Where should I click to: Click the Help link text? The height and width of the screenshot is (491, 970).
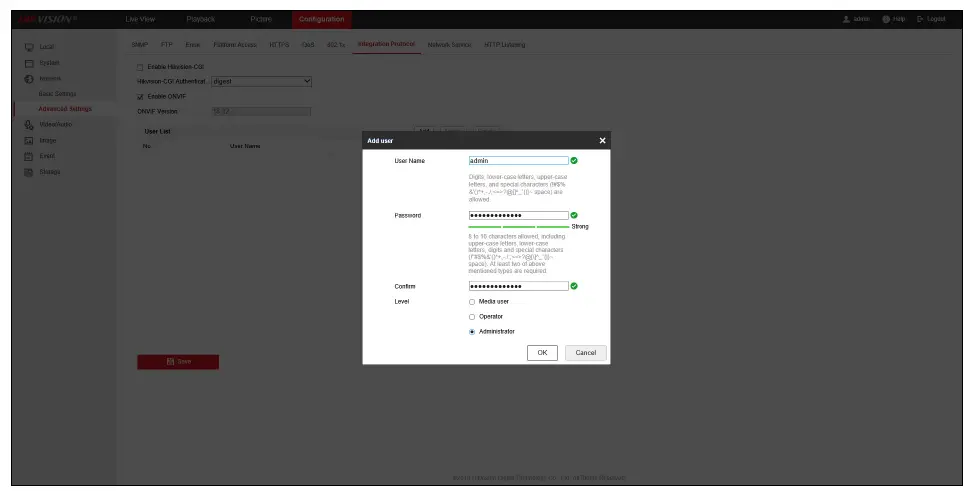(899, 19)
